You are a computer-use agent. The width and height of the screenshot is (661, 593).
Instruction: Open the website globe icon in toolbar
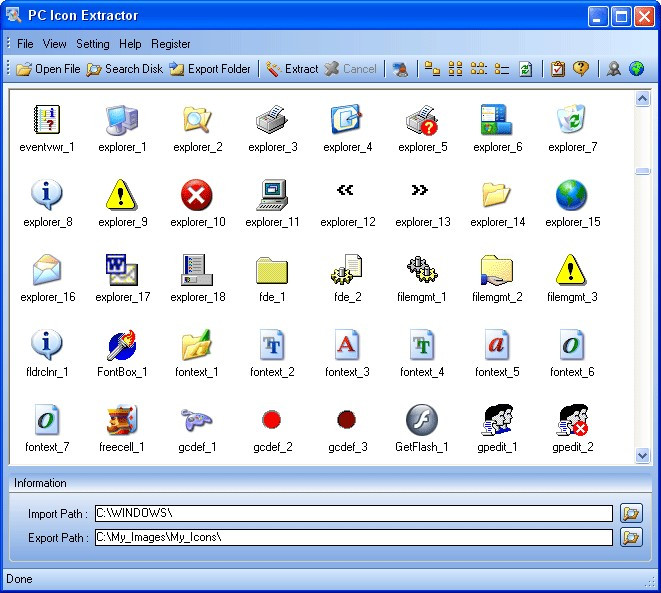coord(637,69)
